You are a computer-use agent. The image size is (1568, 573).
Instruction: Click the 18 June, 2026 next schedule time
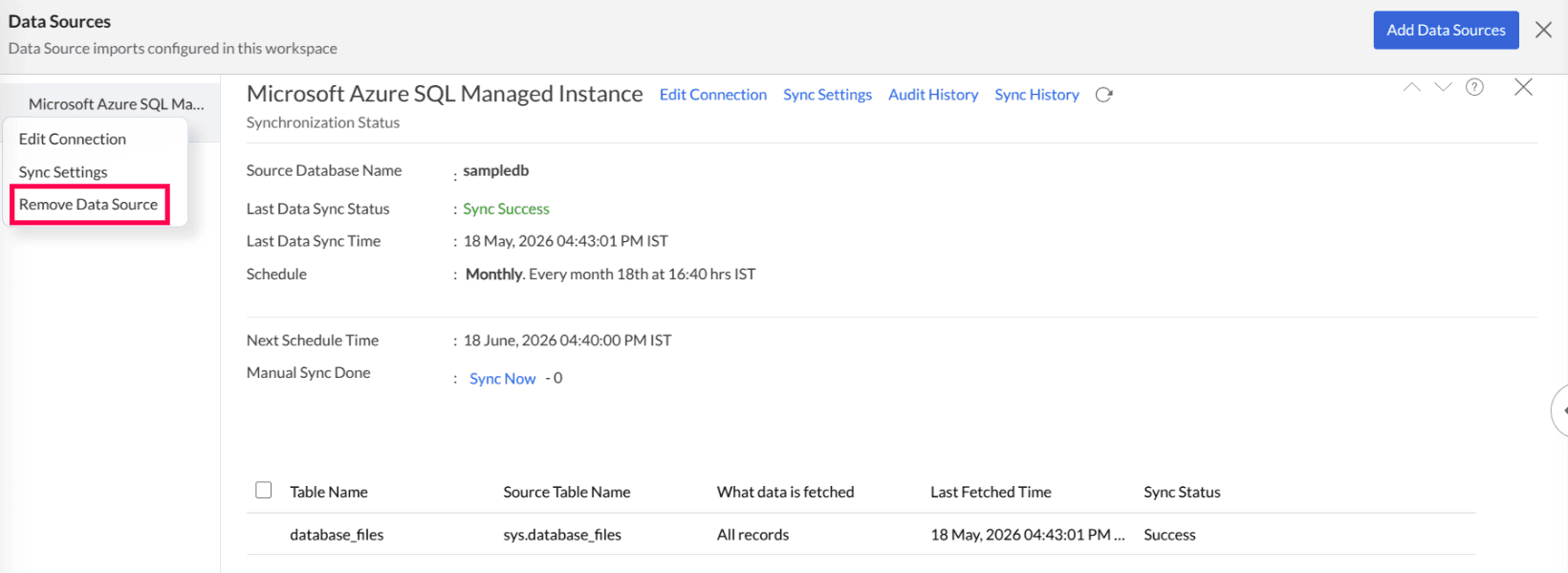[x=568, y=341]
